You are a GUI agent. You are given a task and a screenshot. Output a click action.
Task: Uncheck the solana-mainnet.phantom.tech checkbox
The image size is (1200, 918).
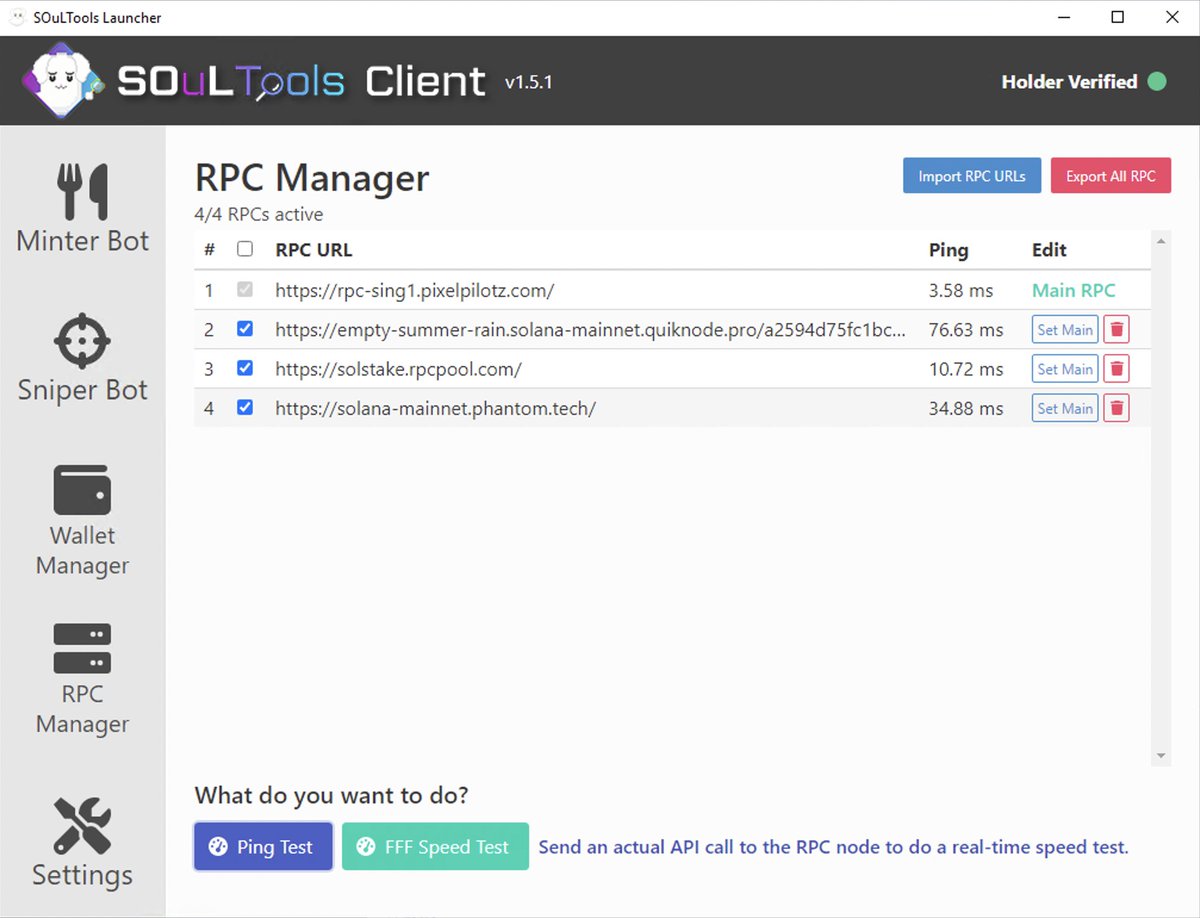click(245, 408)
